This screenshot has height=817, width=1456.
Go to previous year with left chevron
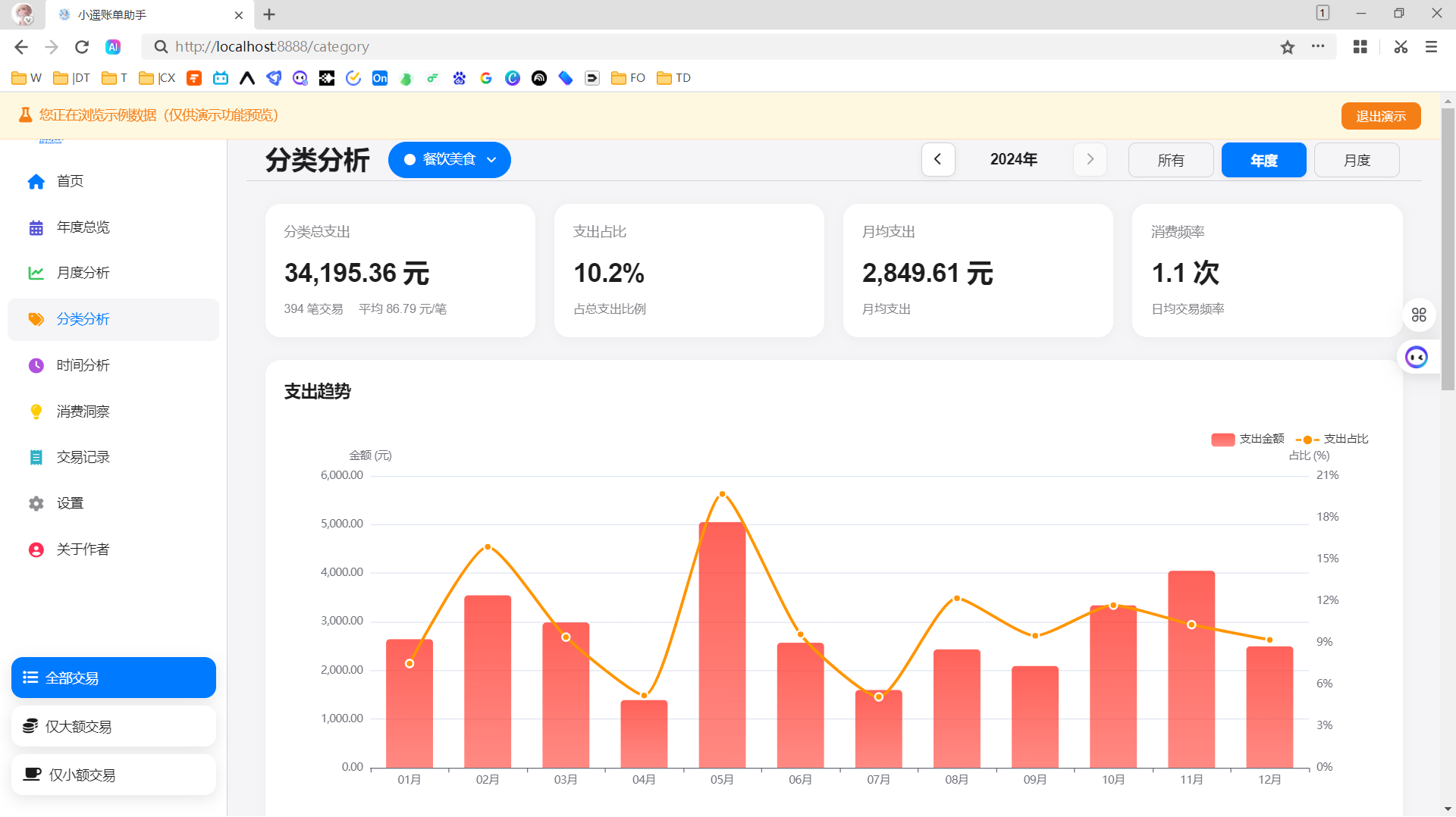[x=938, y=159]
